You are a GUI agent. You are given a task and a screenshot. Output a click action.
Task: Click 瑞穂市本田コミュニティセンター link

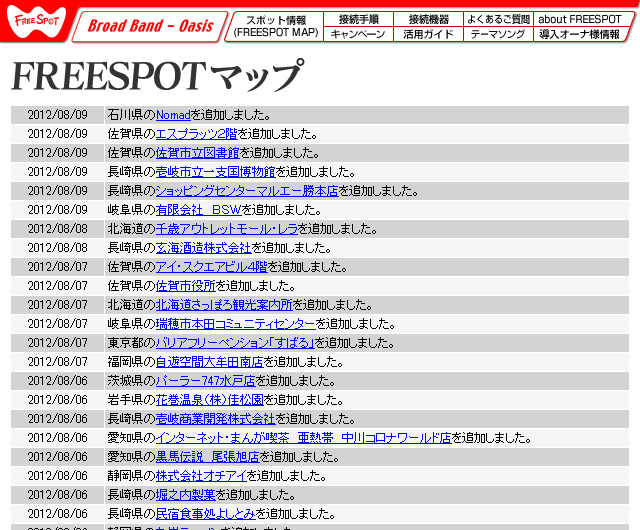236,324
